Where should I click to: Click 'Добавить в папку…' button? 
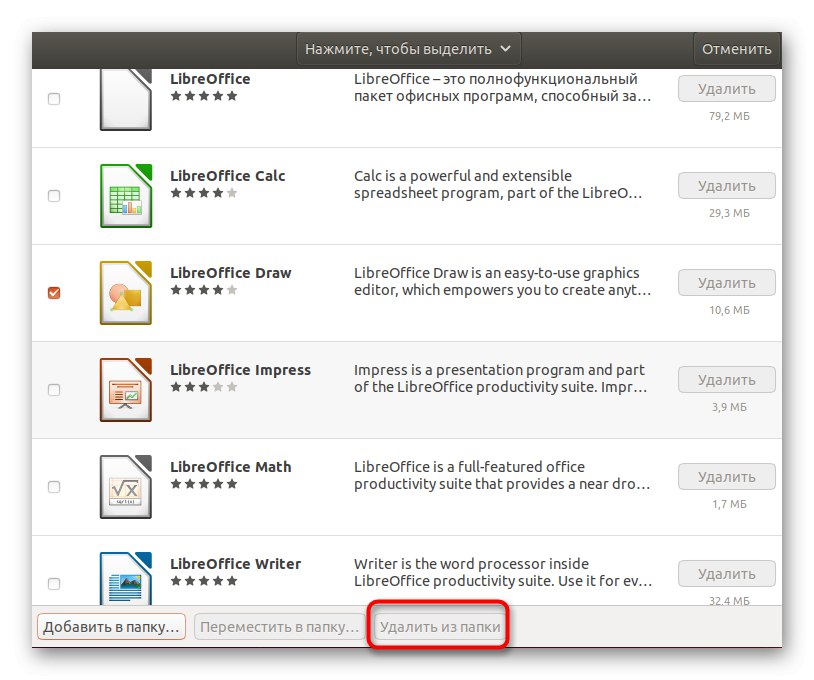pyautogui.click(x=111, y=627)
